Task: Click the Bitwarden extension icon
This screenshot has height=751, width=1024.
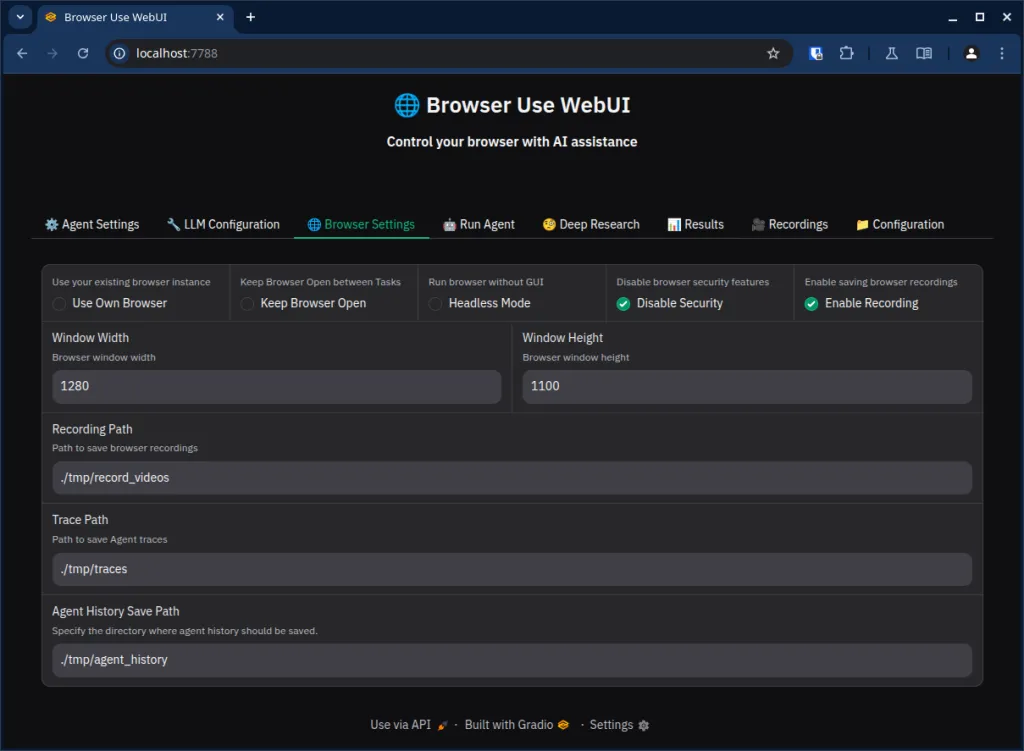Action: tap(816, 54)
